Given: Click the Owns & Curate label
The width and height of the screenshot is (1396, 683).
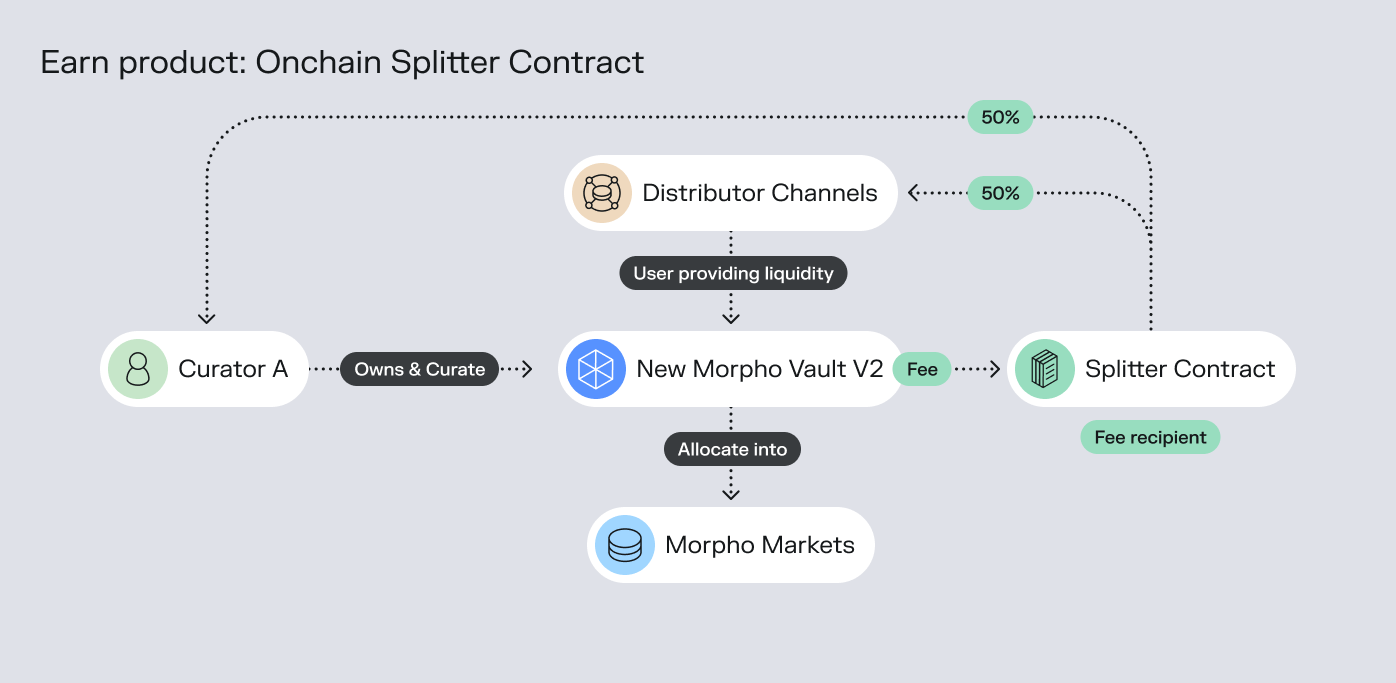Looking at the screenshot, I should (x=419, y=369).
